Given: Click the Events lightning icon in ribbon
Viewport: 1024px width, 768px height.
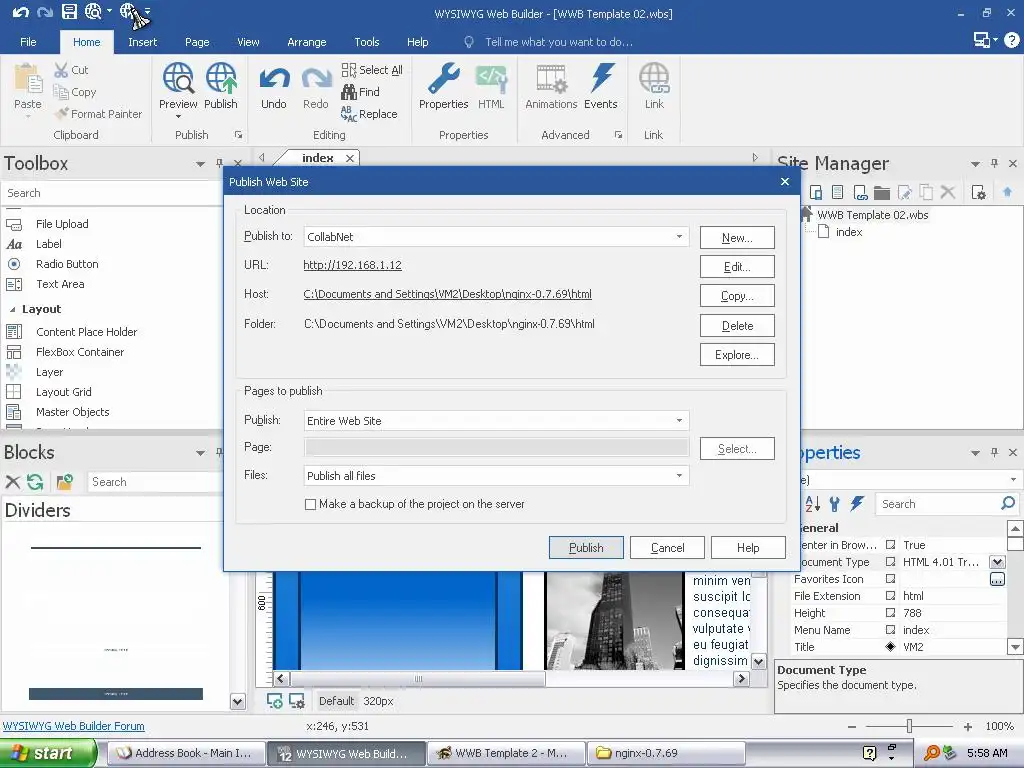Looking at the screenshot, I should pos(601,78).
